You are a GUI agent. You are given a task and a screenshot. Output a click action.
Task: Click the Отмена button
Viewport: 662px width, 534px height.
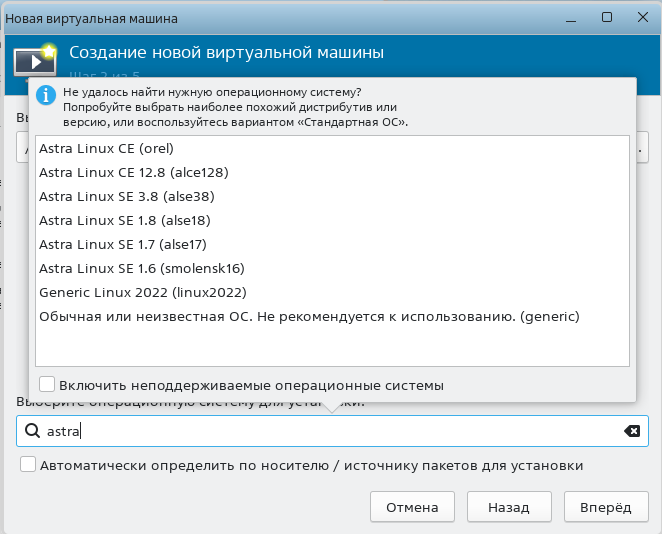[412, 507]
